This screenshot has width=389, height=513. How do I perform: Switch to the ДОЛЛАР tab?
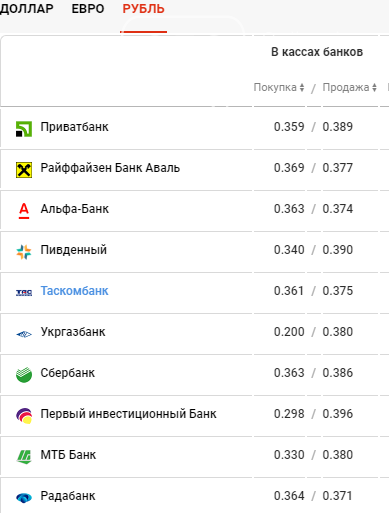pyautogui.click(x=26, y=9)
